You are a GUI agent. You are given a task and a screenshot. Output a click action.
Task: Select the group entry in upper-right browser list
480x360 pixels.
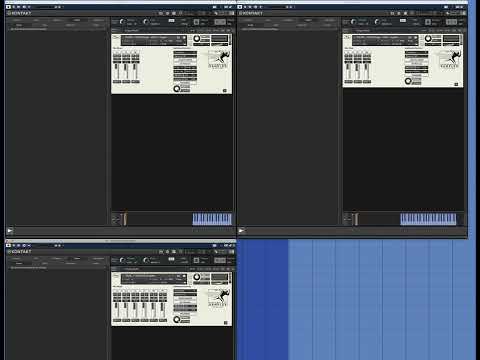click(260, 29)
